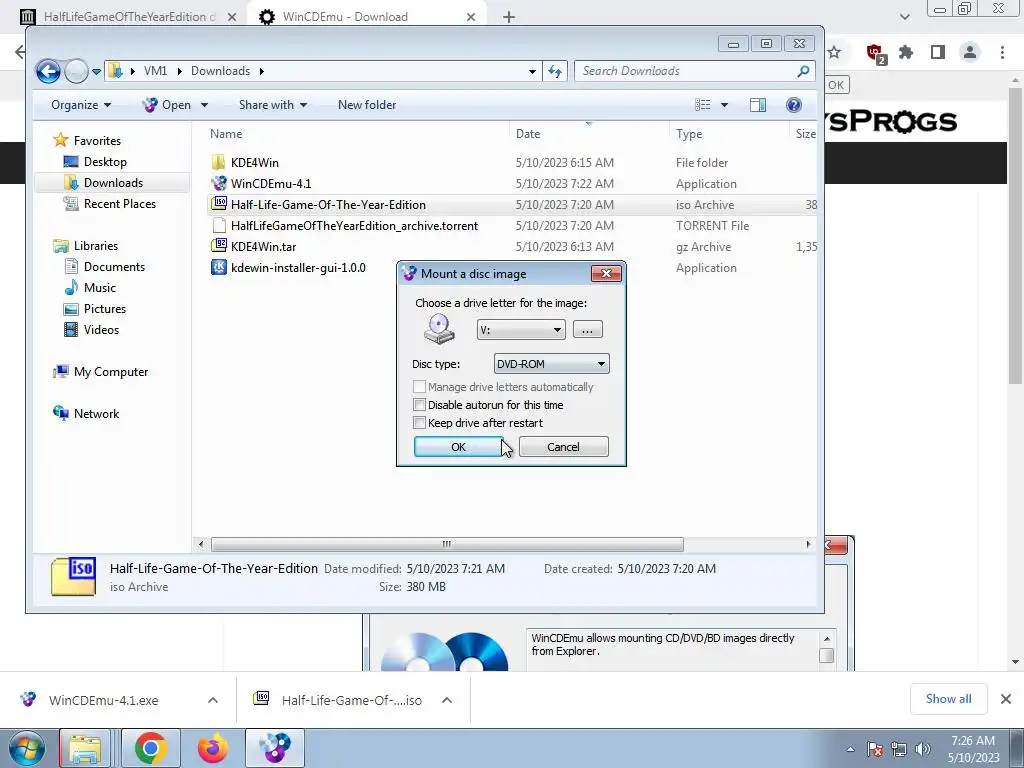
Task: Switch to HalfLifeGameOfTheYearEdition Chrome tab
Action: tap(129, 17)
